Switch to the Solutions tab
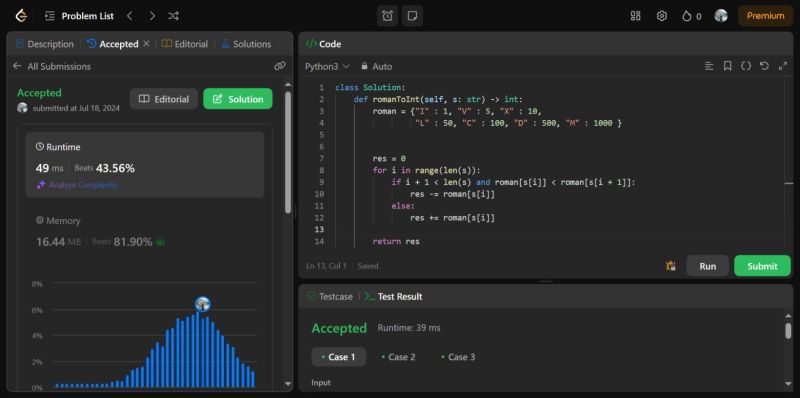 pyautogui.click(x=246, y=44)
